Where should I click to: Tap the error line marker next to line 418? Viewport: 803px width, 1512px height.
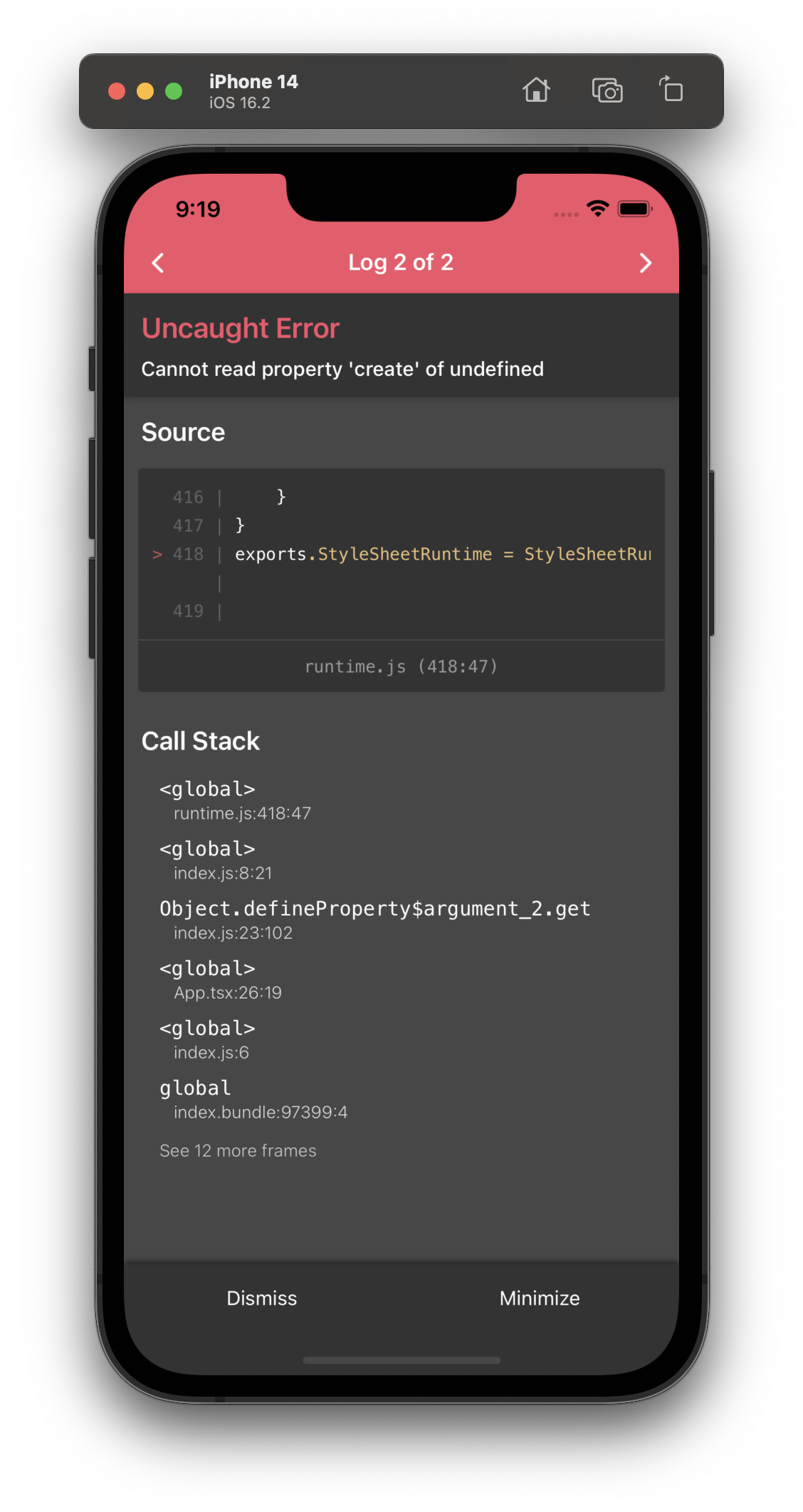(157, 555)
